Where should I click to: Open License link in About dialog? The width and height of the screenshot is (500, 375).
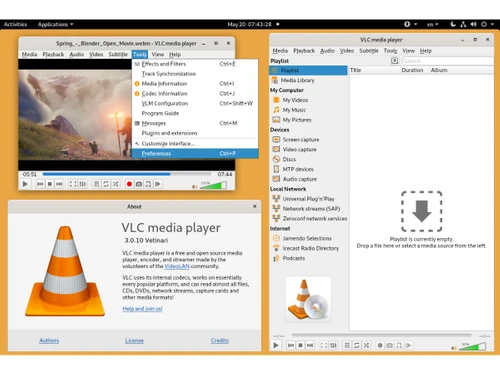134,340
